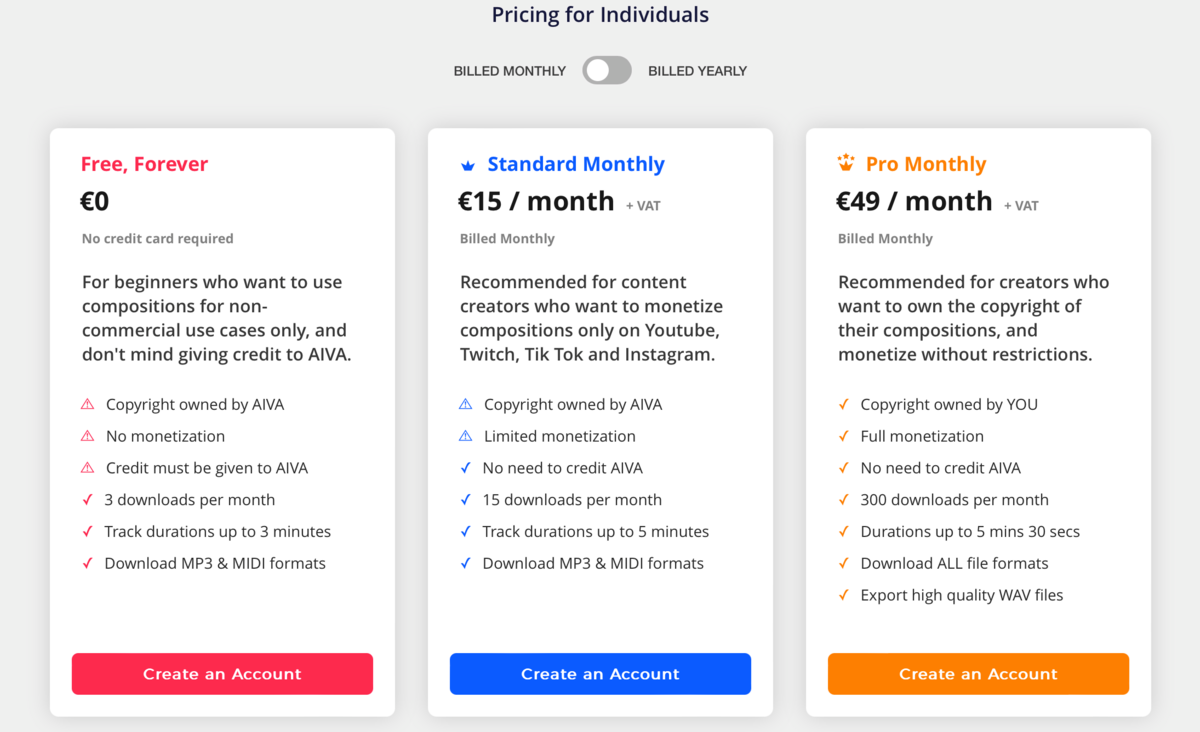Viewport: 1200px width, 732px height.
Task: Click the €49 / month price
Action: click(x=914, y=201)
